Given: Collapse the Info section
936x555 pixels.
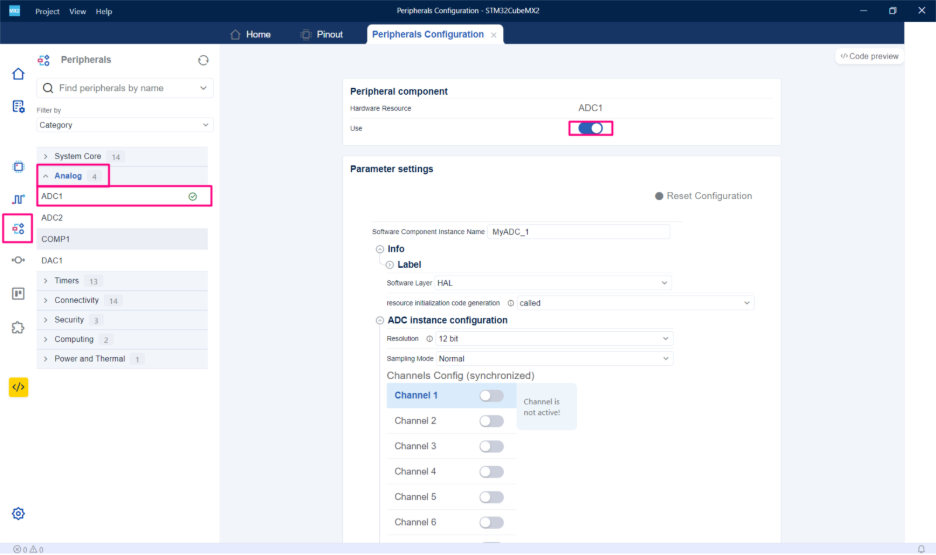Looking at the screenshot, I should tap(380, 249).
